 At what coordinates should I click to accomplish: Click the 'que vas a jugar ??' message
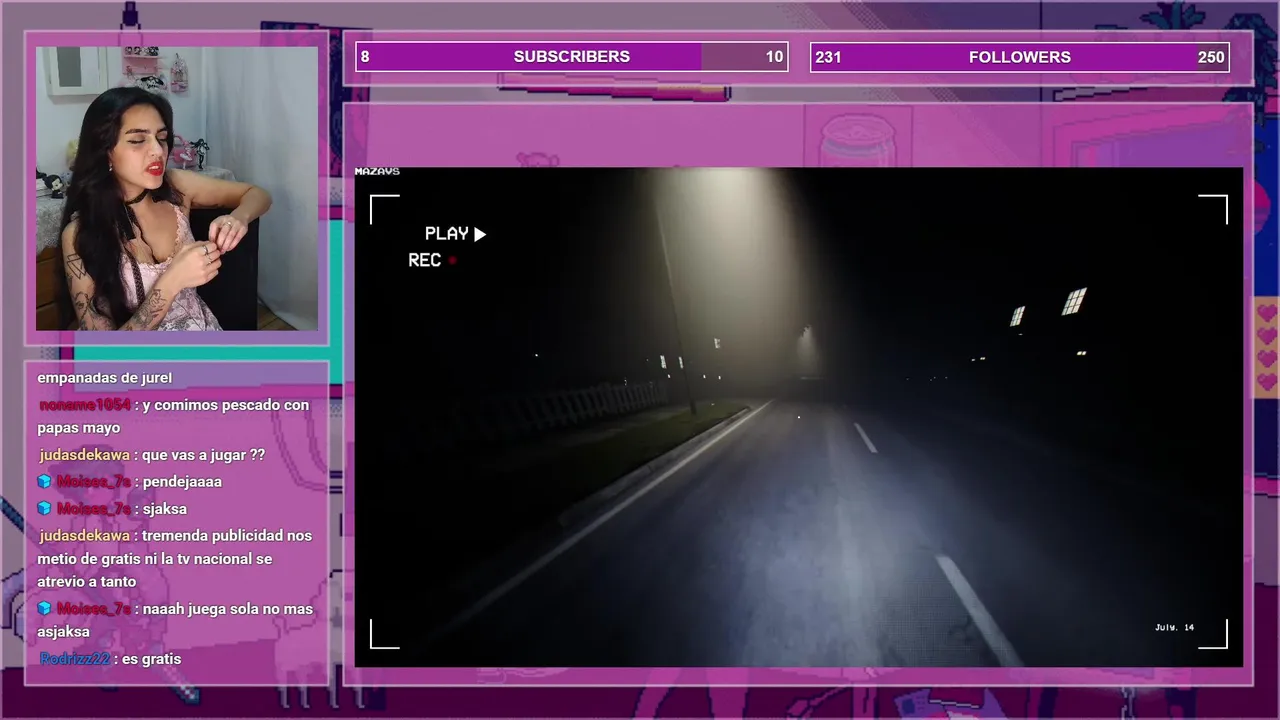[204, 454]
